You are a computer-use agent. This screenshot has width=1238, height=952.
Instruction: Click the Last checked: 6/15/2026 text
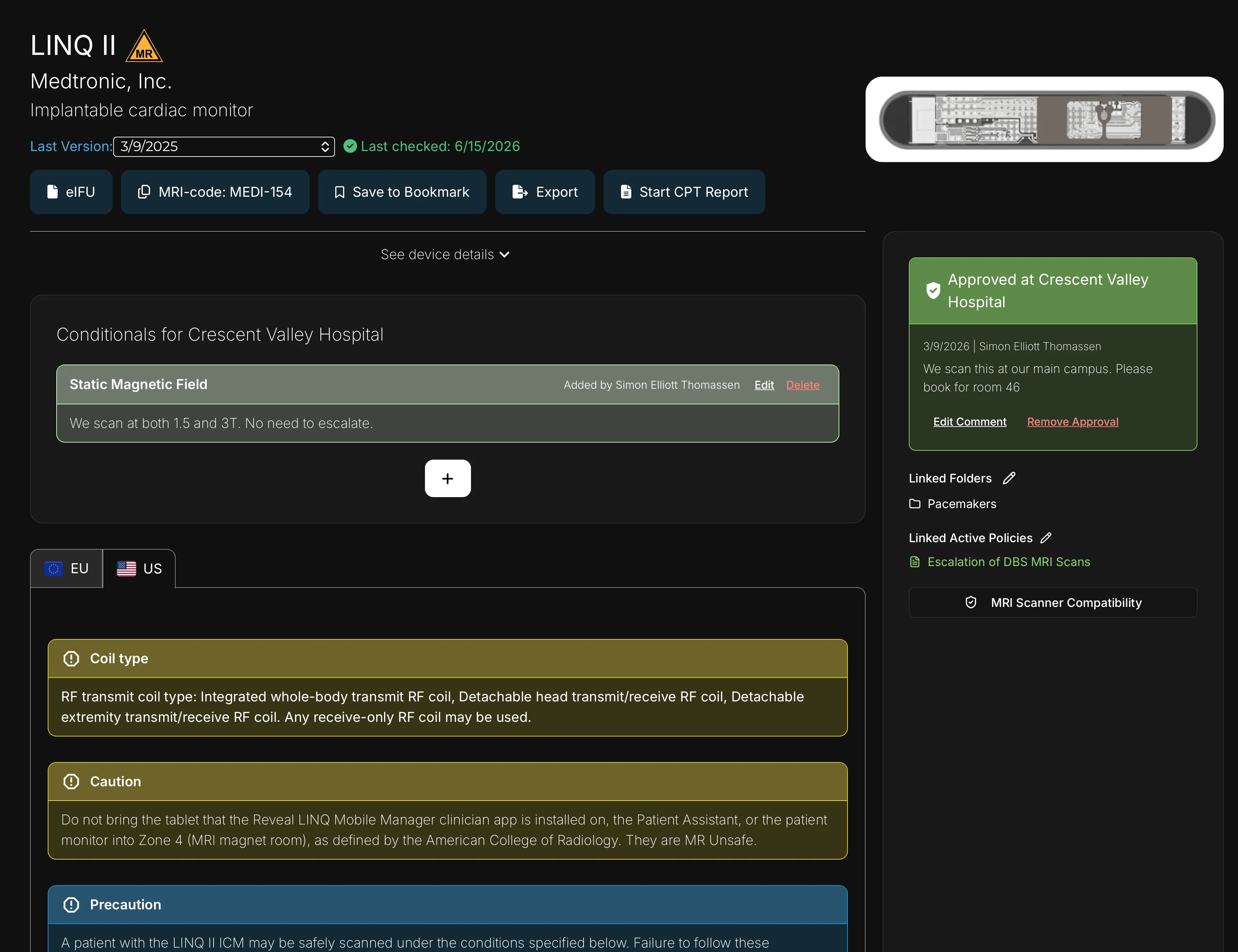pyautogui.click(x=440, y=146)
